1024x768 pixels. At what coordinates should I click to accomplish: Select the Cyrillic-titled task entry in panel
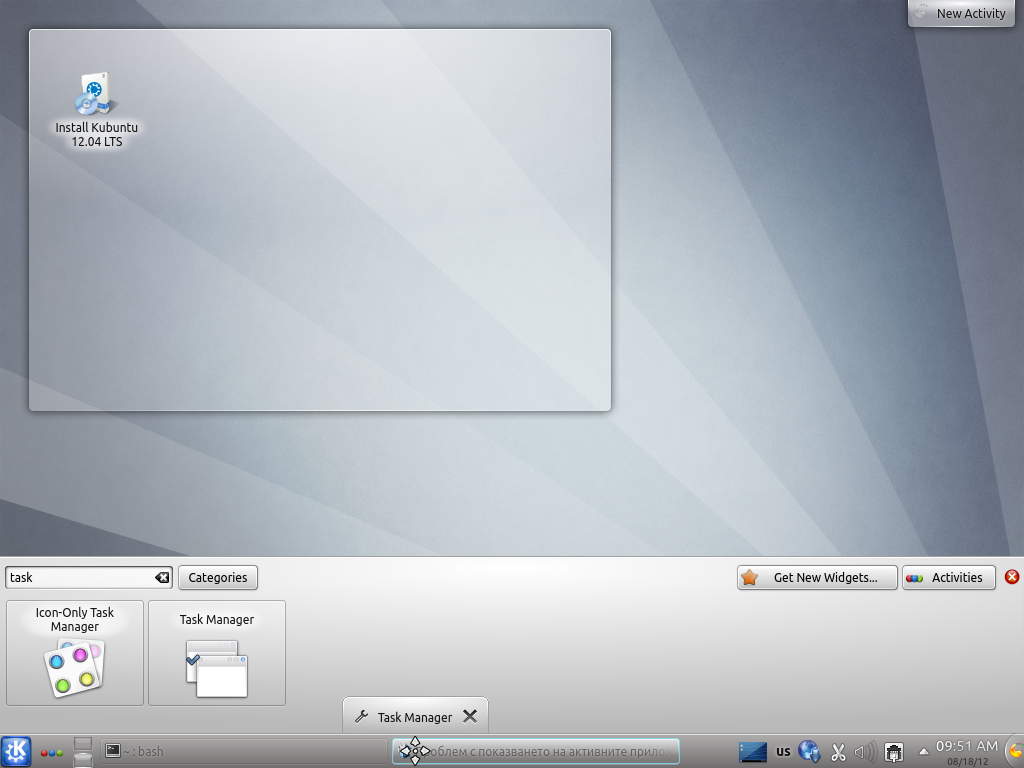[536, 752]
